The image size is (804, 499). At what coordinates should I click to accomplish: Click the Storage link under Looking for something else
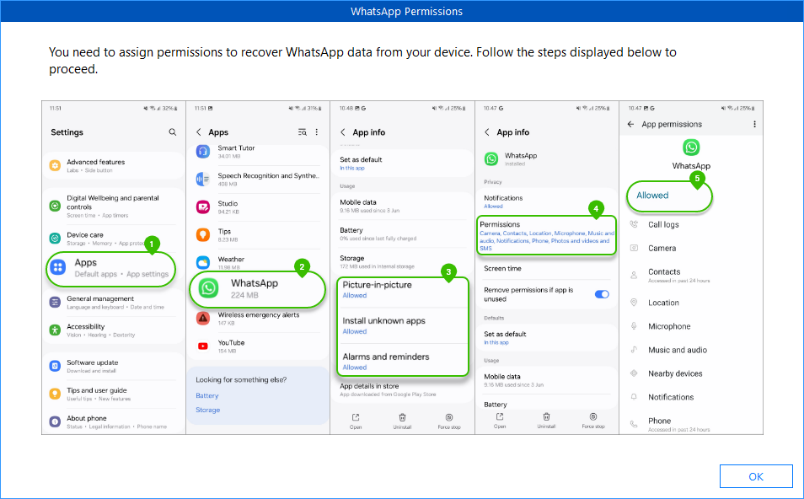pos(208,410)
